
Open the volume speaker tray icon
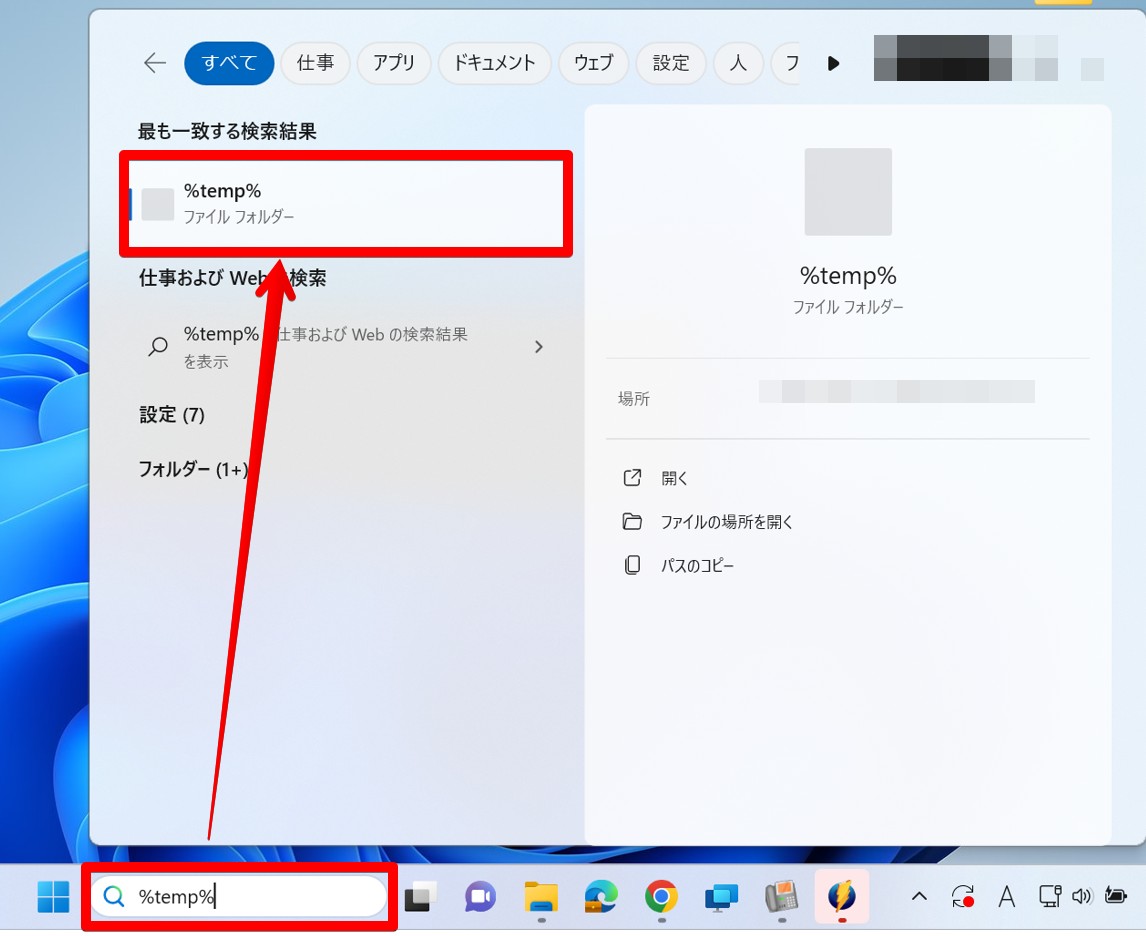[x=1082, y=897]
